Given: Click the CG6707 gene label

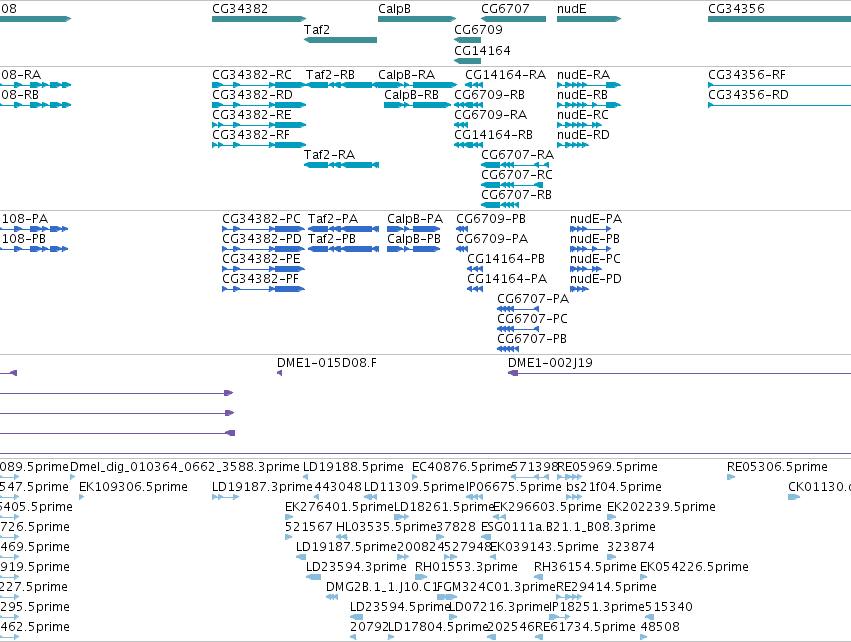Looking at the screenshot, I should [x=505, y=9].
